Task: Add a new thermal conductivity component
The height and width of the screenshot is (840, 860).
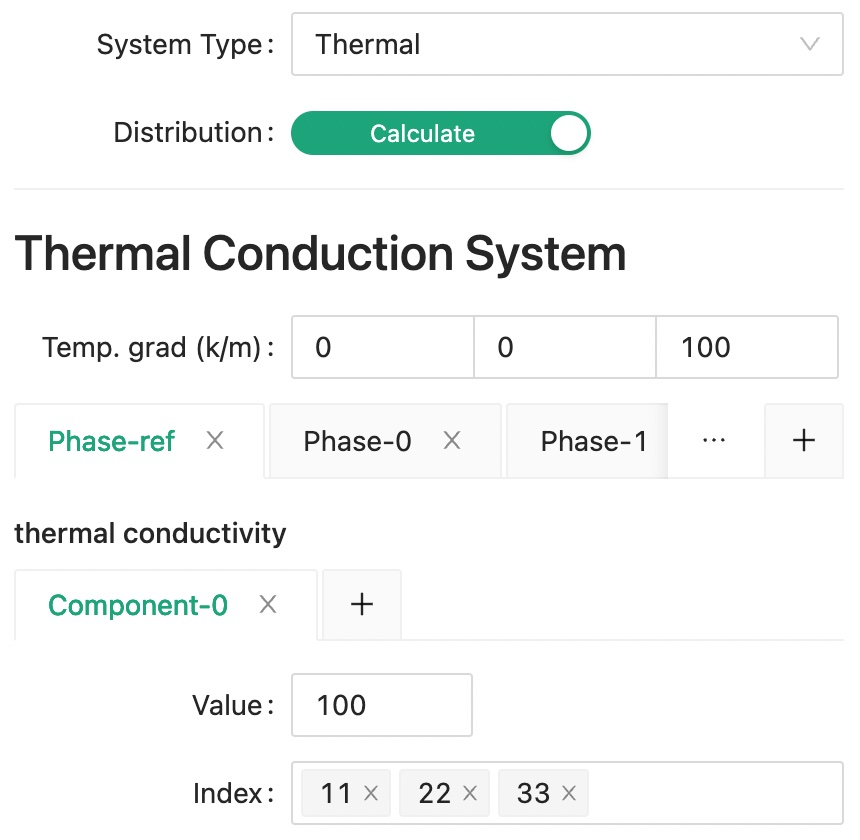Action: point(362,605)
